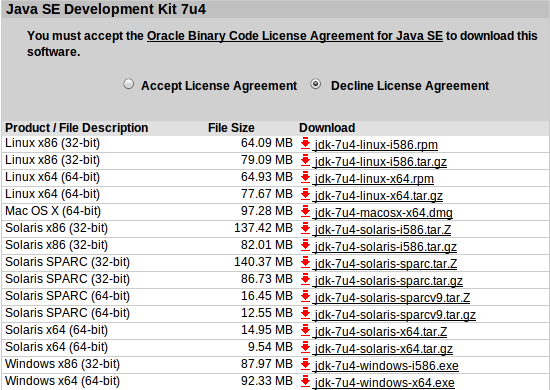
Task: Download jdk-7u4-linux-i586.tar.gz link
Action: click(x=381, y=162)
